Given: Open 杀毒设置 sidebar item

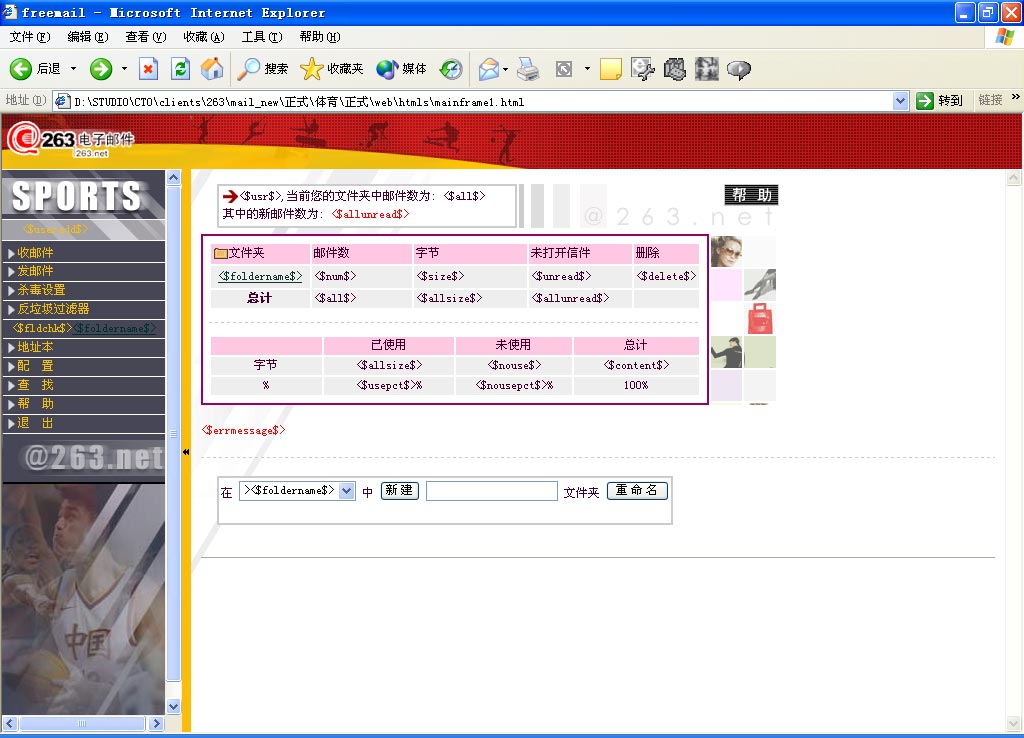Looking at the screenshot, I should pyautogui.click(x=41, y=290).
